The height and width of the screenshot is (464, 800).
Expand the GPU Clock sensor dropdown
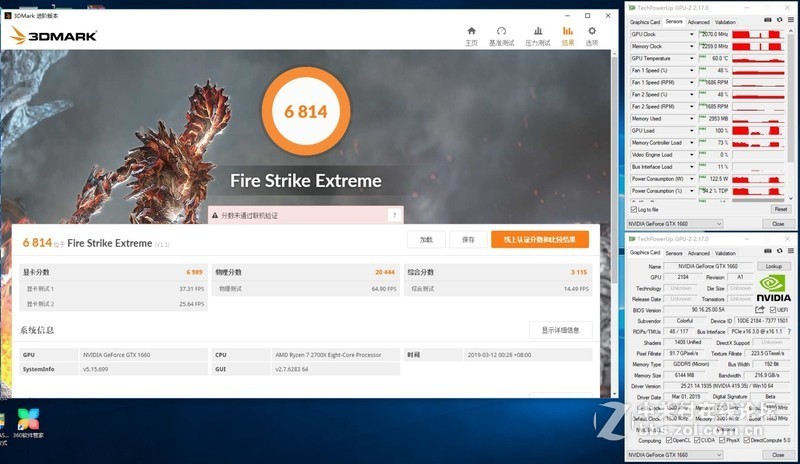coord(692,34)
